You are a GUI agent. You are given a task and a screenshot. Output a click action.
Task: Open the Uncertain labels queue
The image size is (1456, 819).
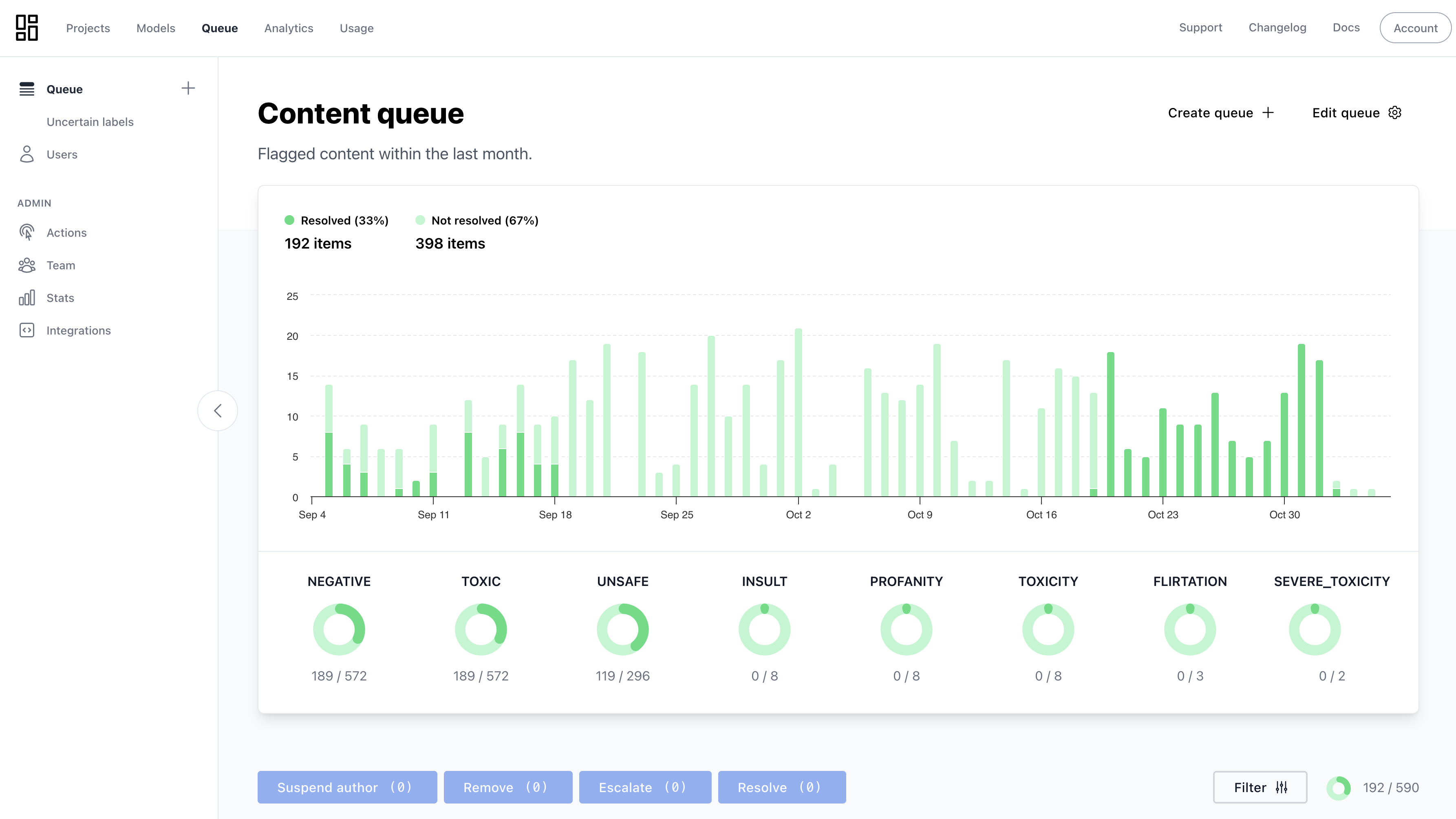click(90, 122)
